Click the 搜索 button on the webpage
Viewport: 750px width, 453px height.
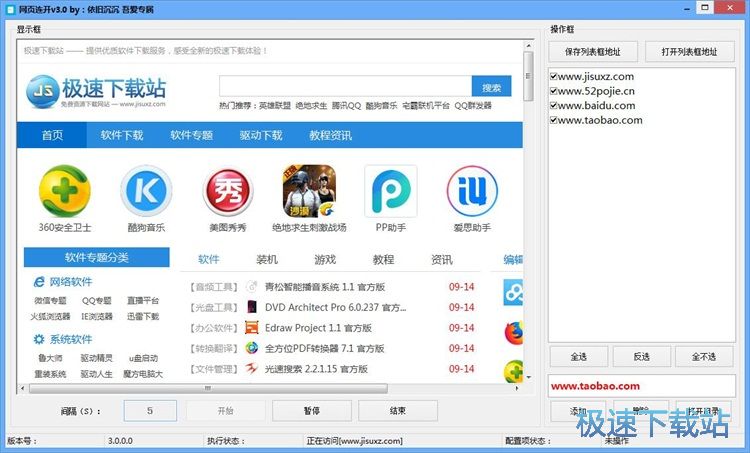pos(491,87)
